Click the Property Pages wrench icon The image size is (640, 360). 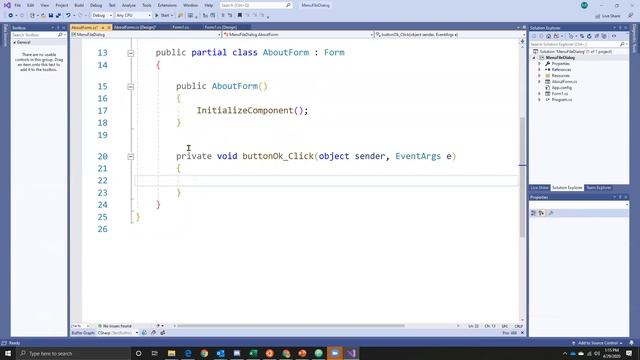(551, 213)
